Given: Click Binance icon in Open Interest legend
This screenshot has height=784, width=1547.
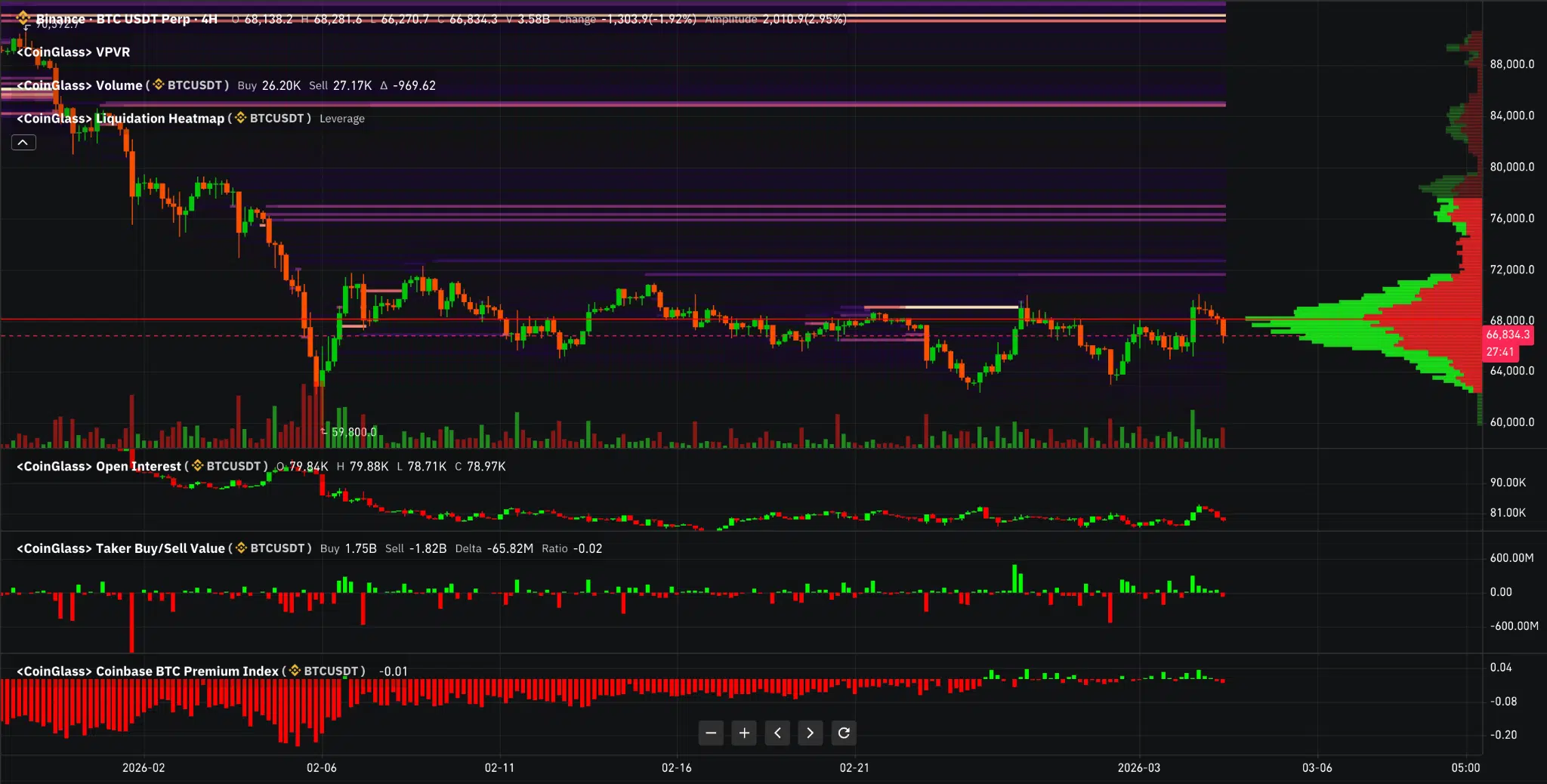Looking at the screenshot, I should (x=198, y=466).
